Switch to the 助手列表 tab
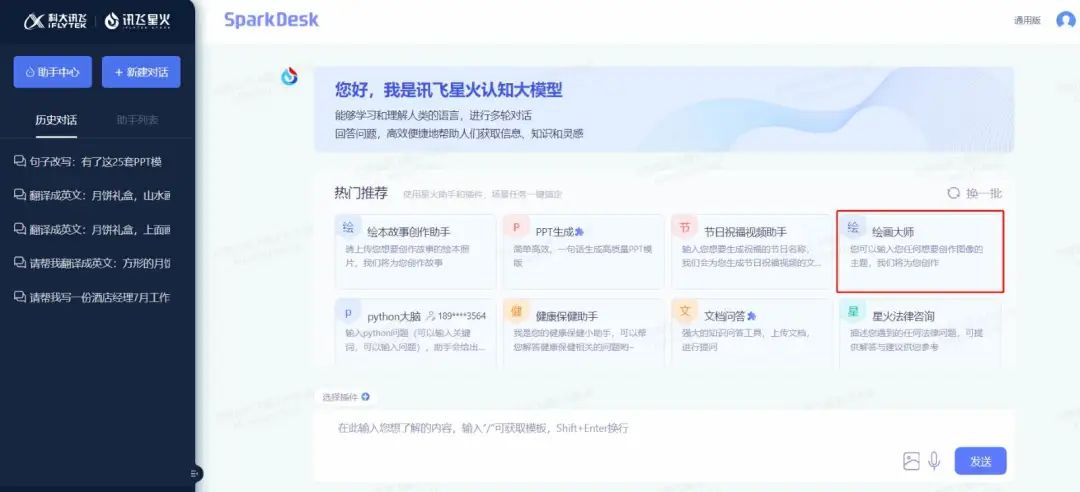 pos(137,120)
